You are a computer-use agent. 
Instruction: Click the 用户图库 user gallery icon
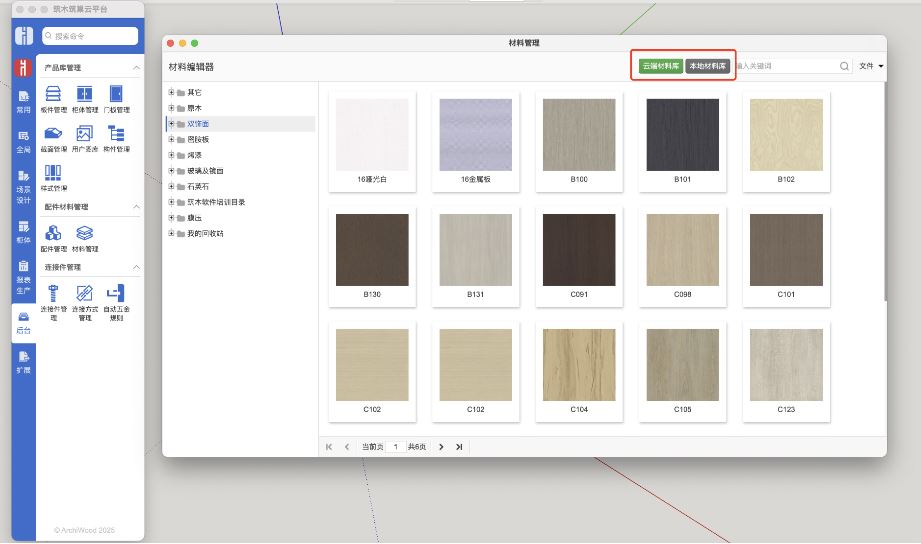coord(85,133)
